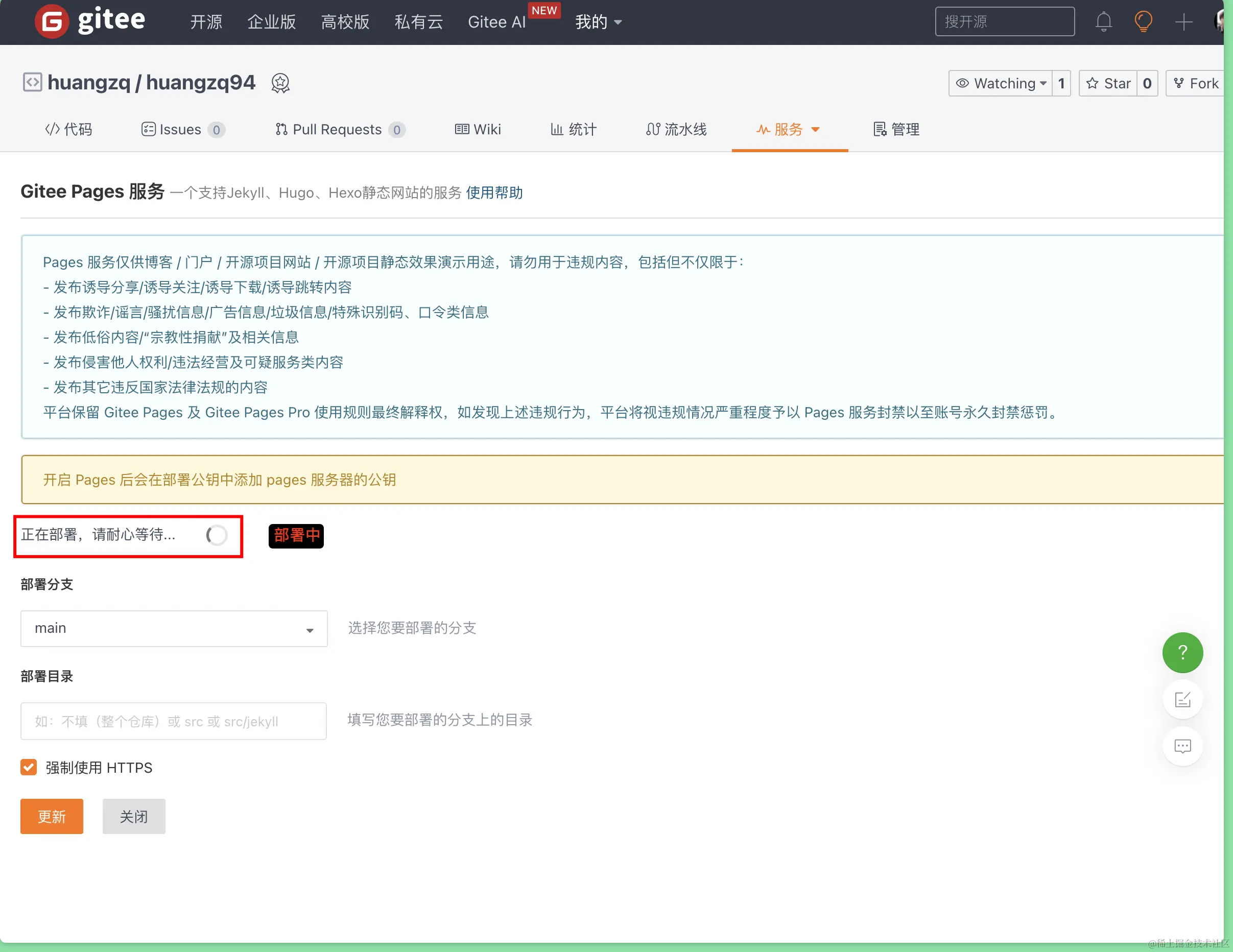Click the star count 0

[x=1147, y=83]
